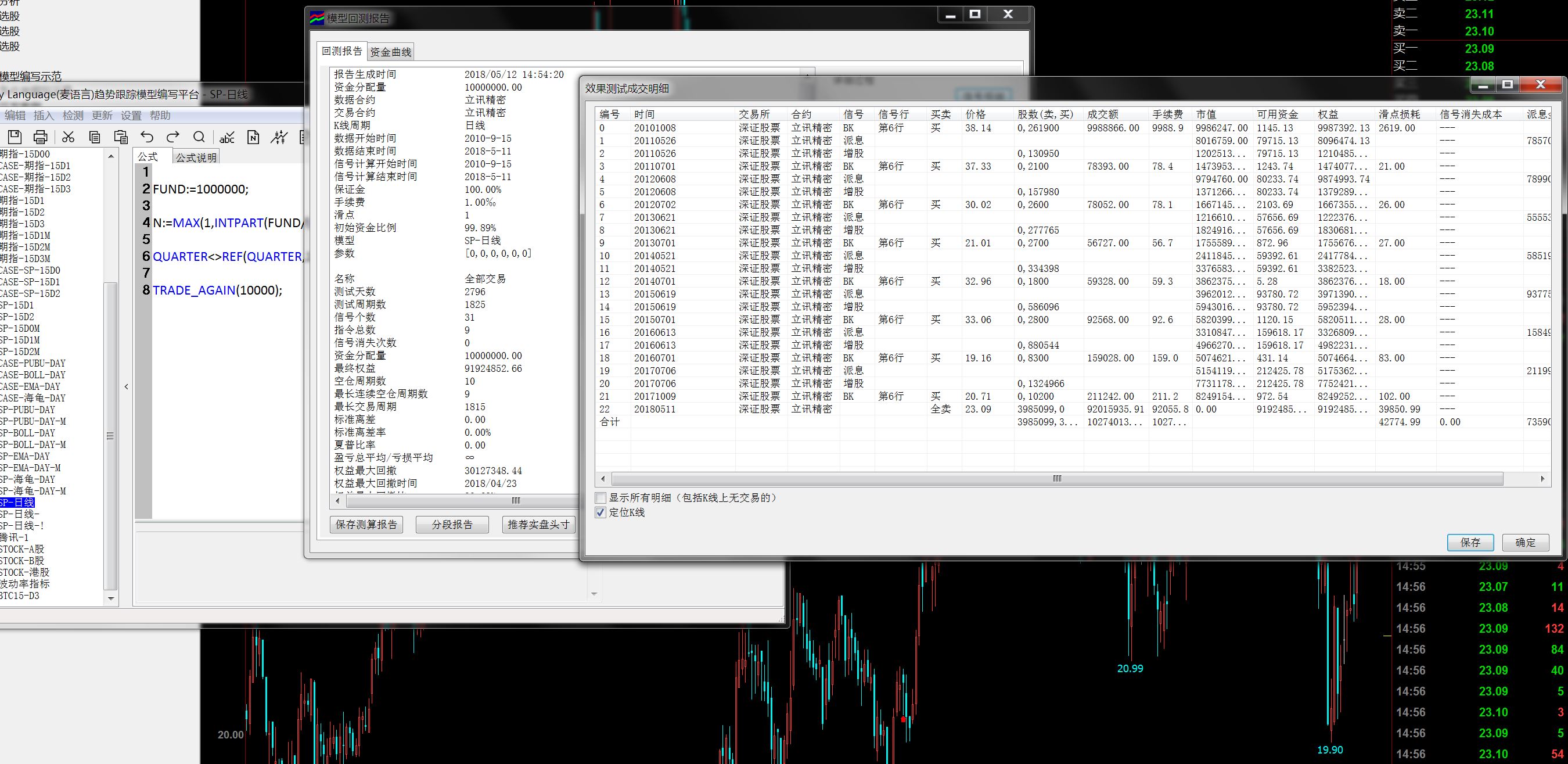Uncheck the 定位K线 checkbox

click(601, 512)
